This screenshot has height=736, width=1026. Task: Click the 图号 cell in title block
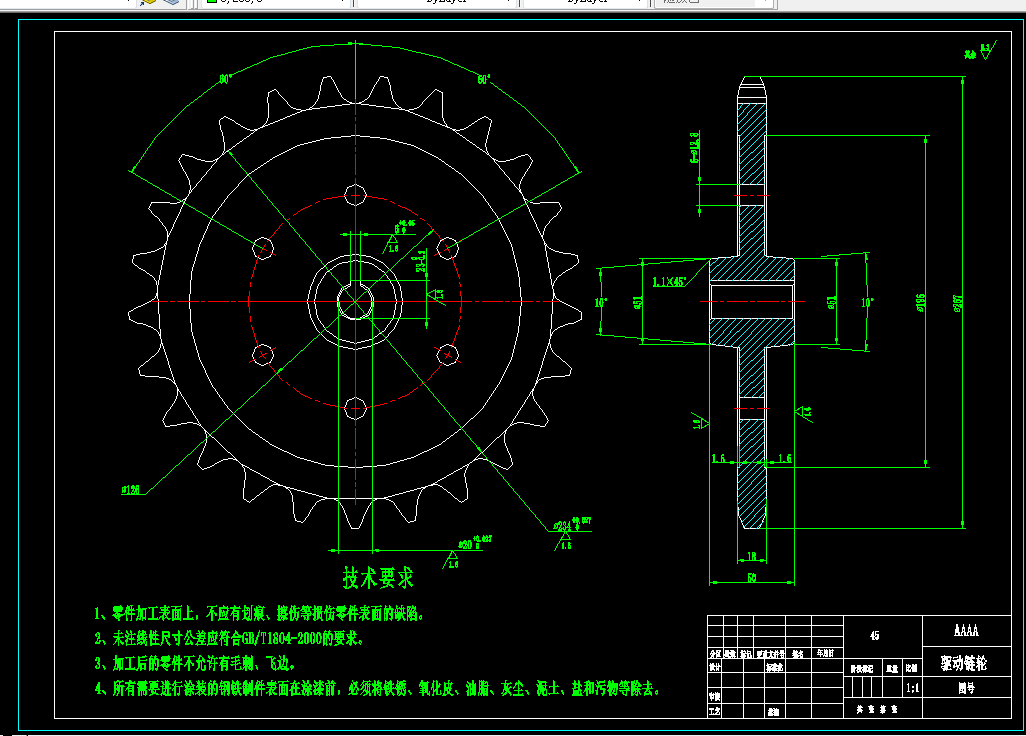(x=966, y=688)
